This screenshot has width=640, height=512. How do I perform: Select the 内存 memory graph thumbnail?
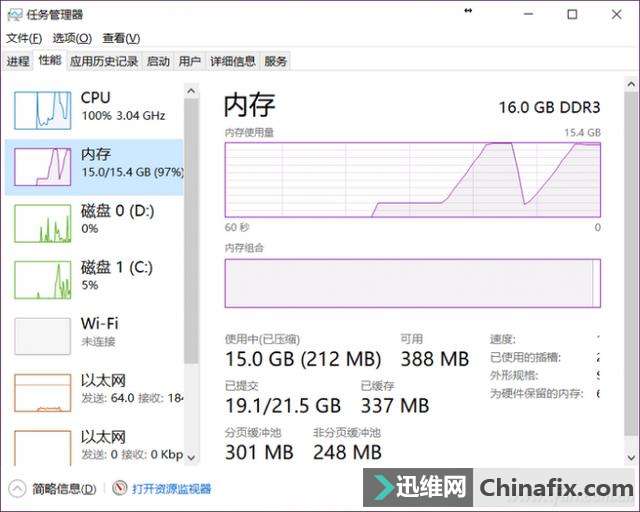(42, 167)
